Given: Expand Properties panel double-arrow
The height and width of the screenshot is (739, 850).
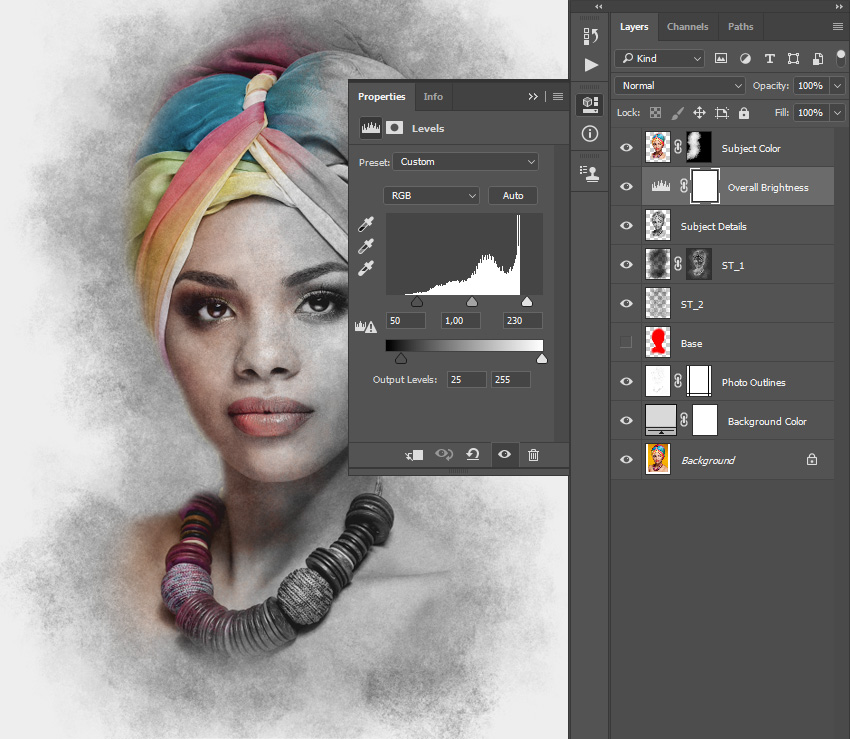Looking at the screenshot, I should (533, 97).
